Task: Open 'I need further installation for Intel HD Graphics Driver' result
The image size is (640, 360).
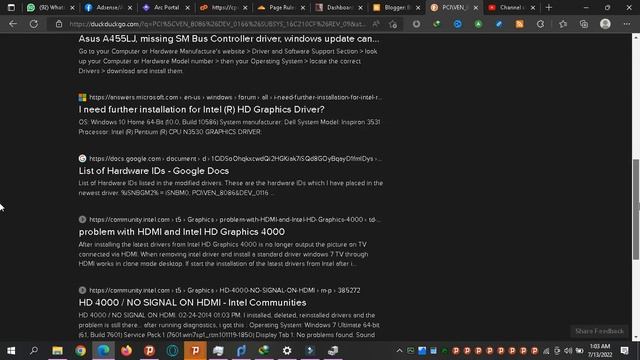Action: coord(201,109)
